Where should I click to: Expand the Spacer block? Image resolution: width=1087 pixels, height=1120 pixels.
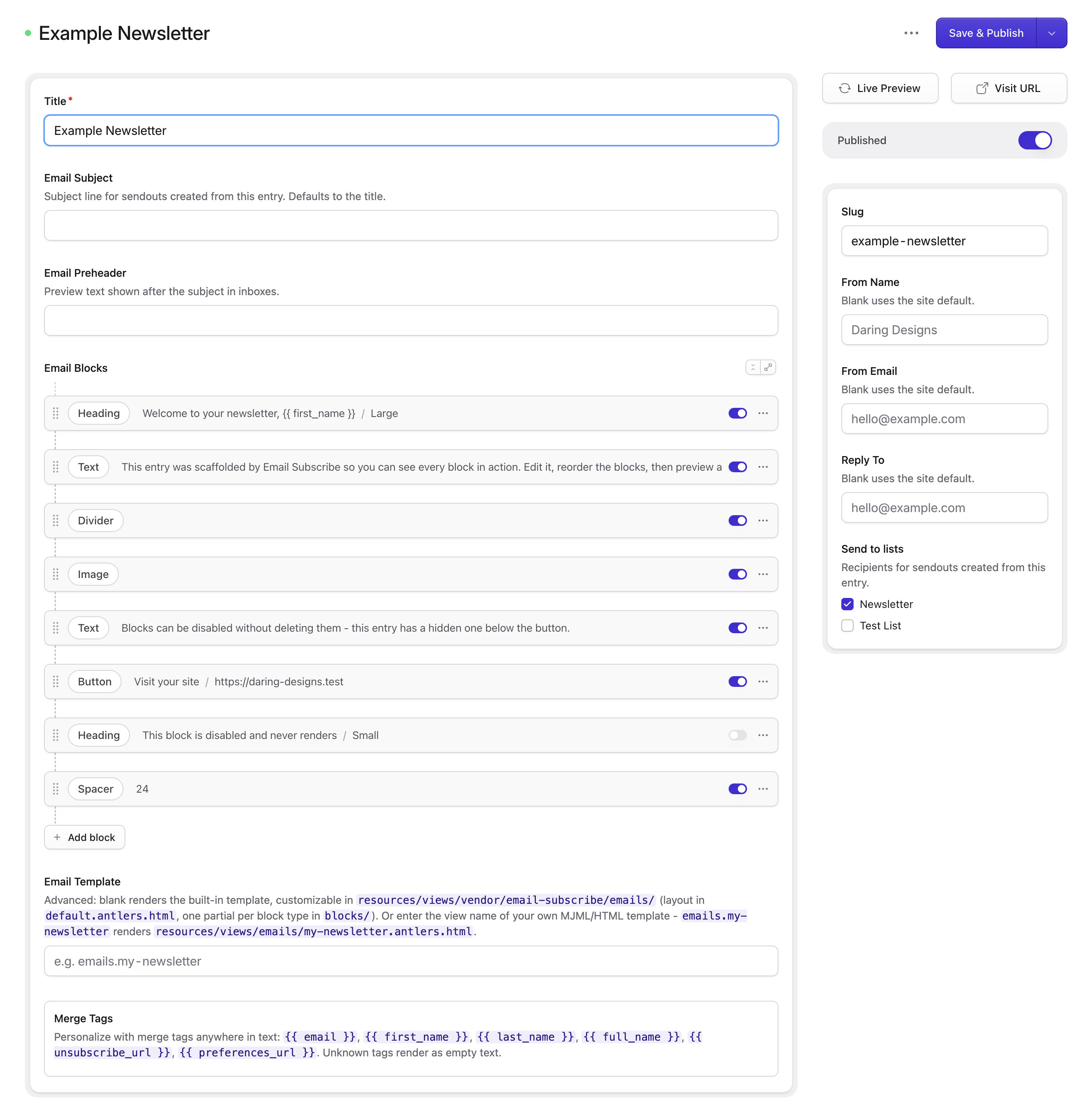pos(410,789)
